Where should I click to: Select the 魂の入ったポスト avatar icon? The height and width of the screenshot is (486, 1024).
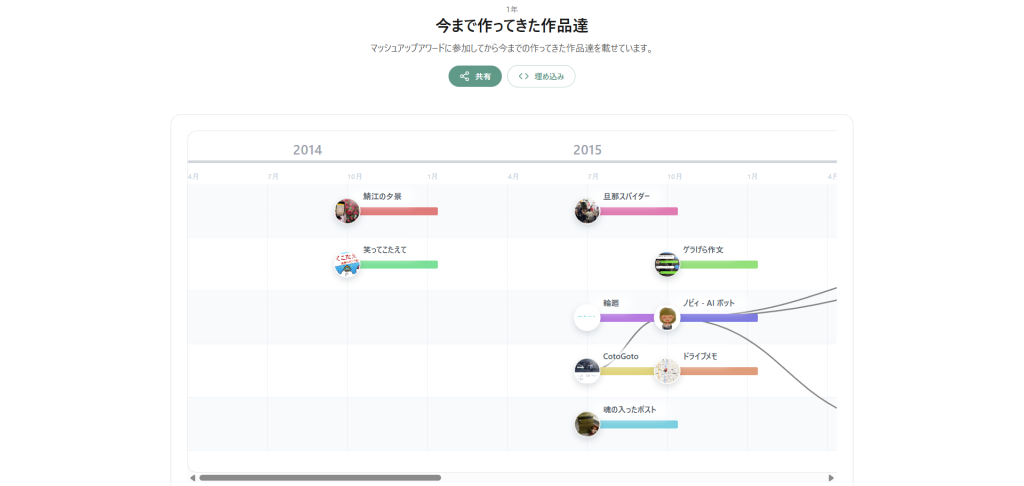587,424
